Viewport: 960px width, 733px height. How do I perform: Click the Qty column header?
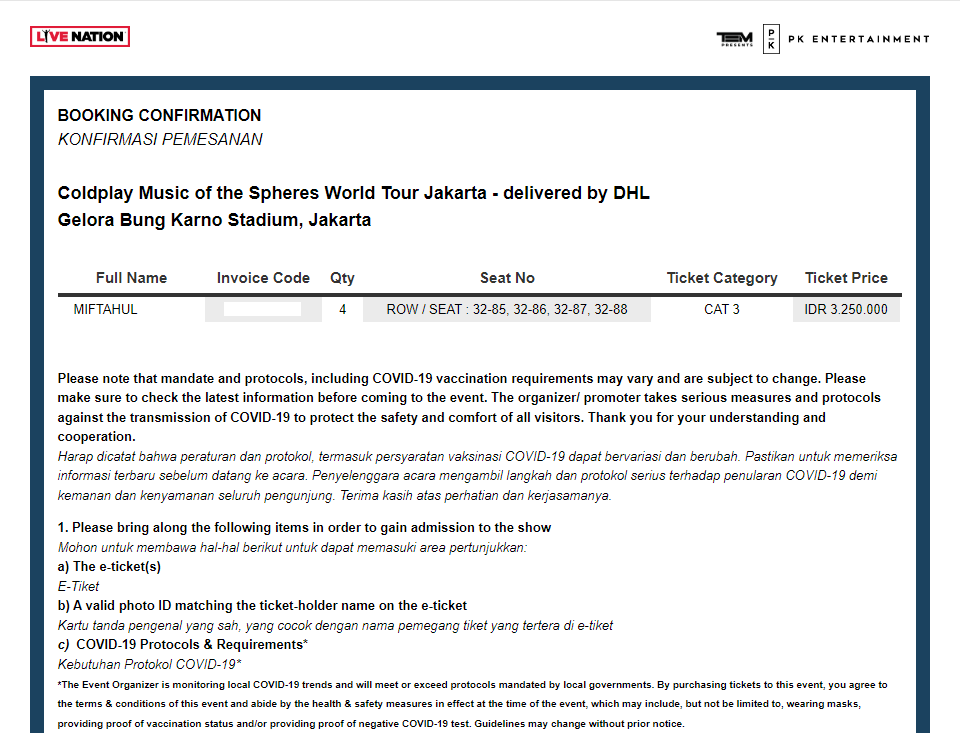(342, 279)
